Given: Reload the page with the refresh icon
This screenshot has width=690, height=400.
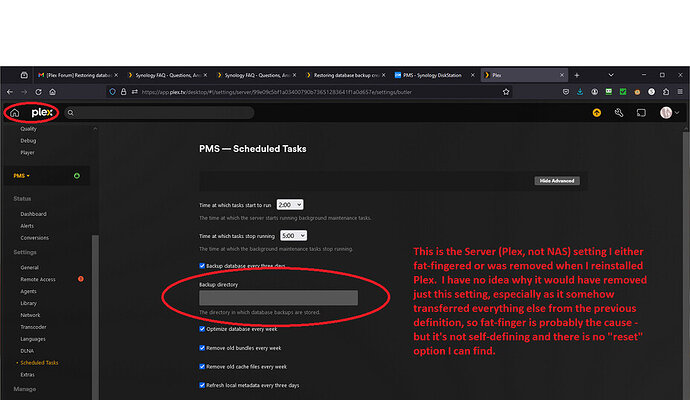Looking at the screenshot, I should click(x=38, y=92).
